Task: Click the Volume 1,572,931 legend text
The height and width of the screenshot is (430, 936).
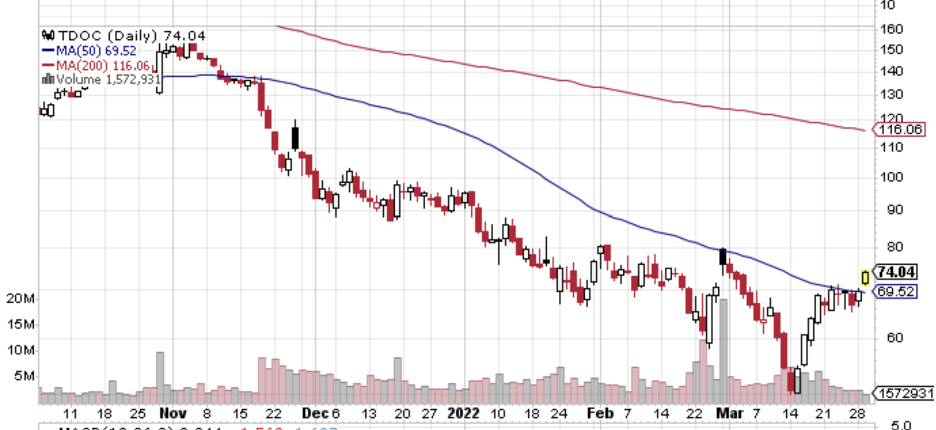Action: [108, 79]
